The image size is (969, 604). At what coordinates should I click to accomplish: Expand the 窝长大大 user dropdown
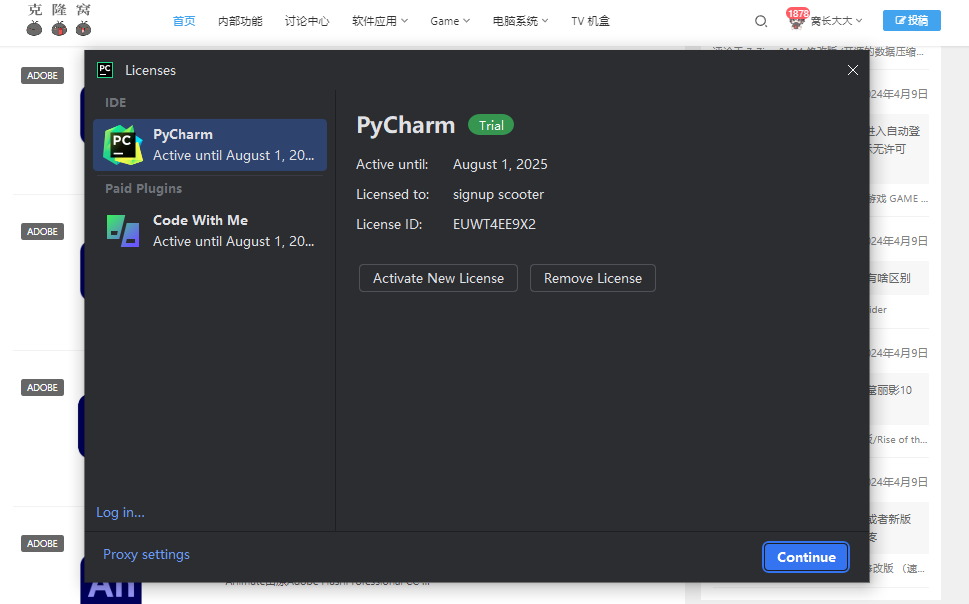point(836,21)
